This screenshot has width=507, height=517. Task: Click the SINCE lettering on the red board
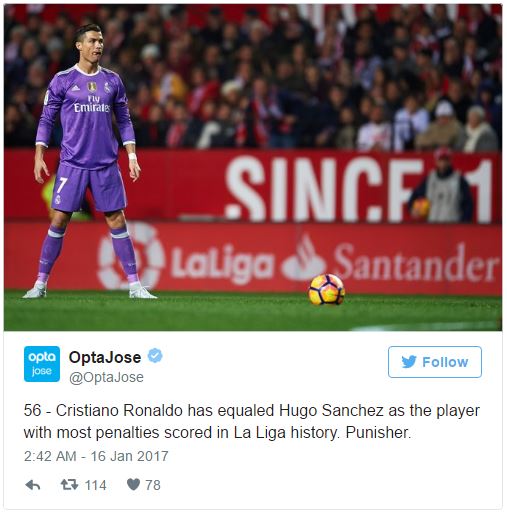(323, 189)
